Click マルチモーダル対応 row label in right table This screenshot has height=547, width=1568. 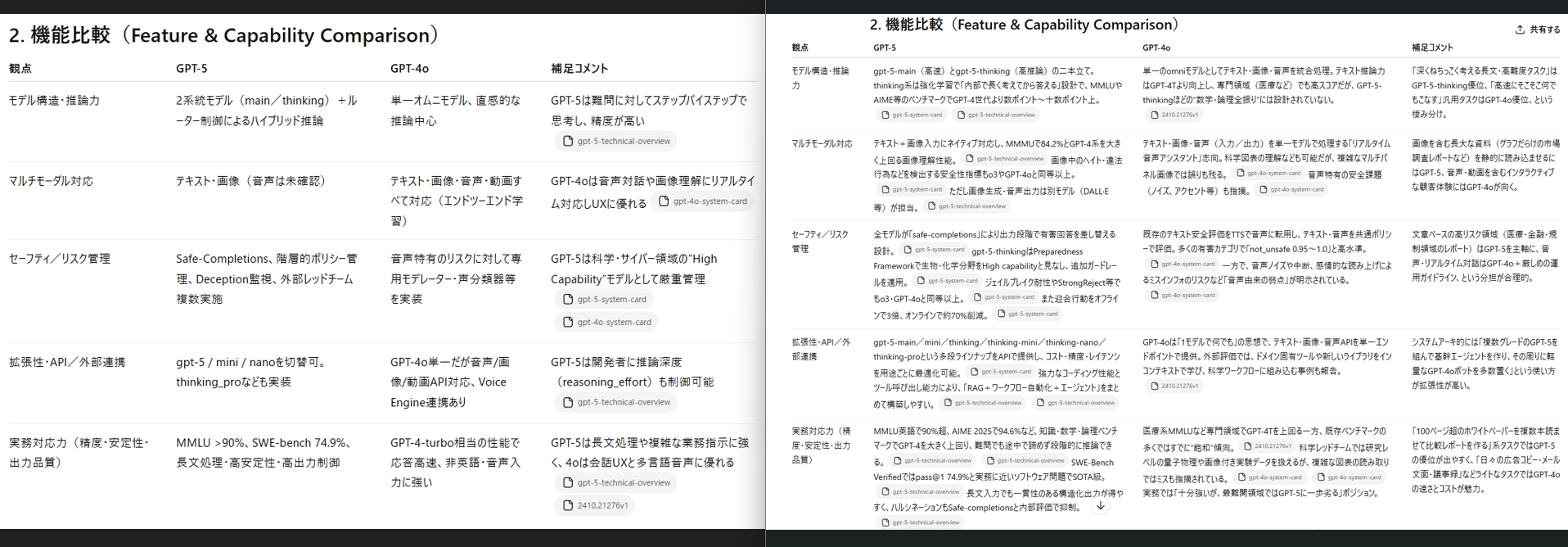point(822,144)
